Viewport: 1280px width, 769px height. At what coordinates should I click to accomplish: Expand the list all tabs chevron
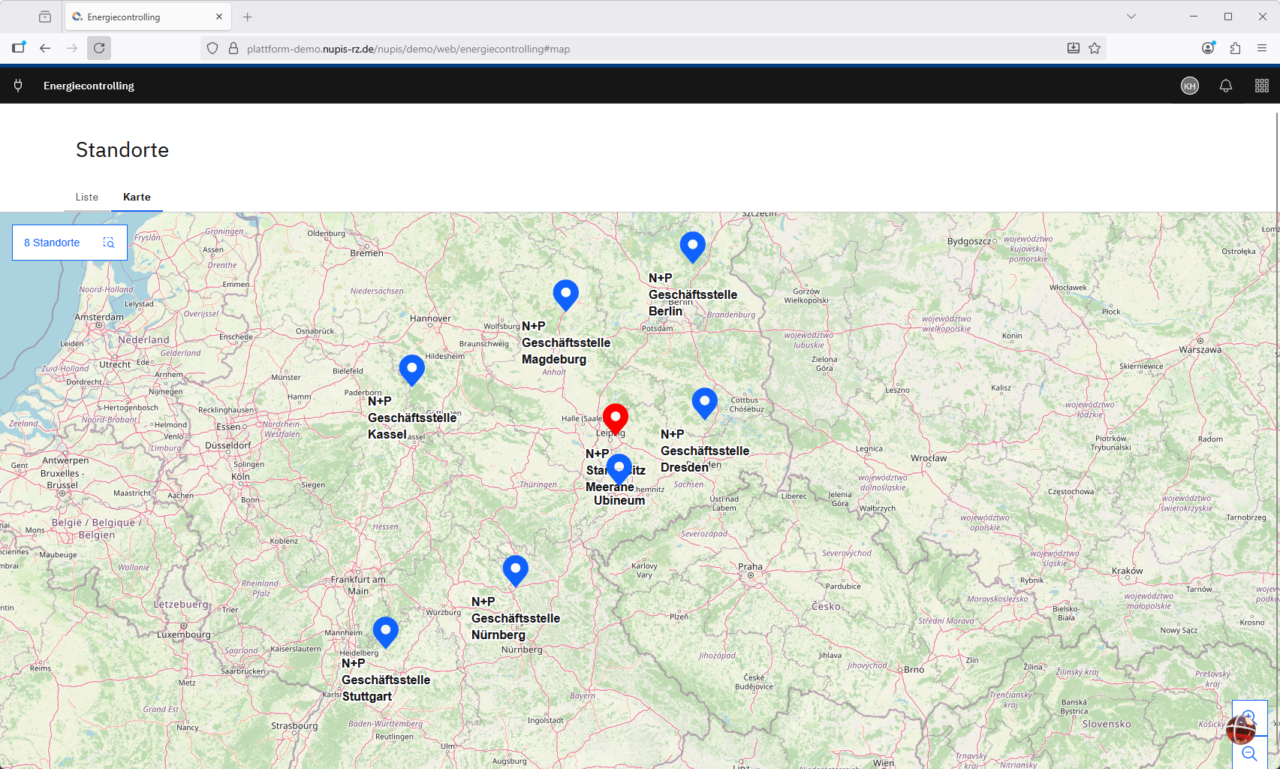[x=1131, y=17]
